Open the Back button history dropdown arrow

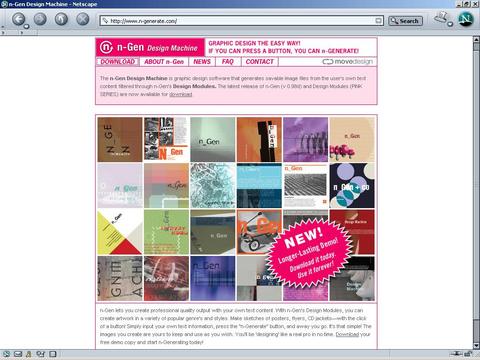pyautogui.click(x=26, y=26)
